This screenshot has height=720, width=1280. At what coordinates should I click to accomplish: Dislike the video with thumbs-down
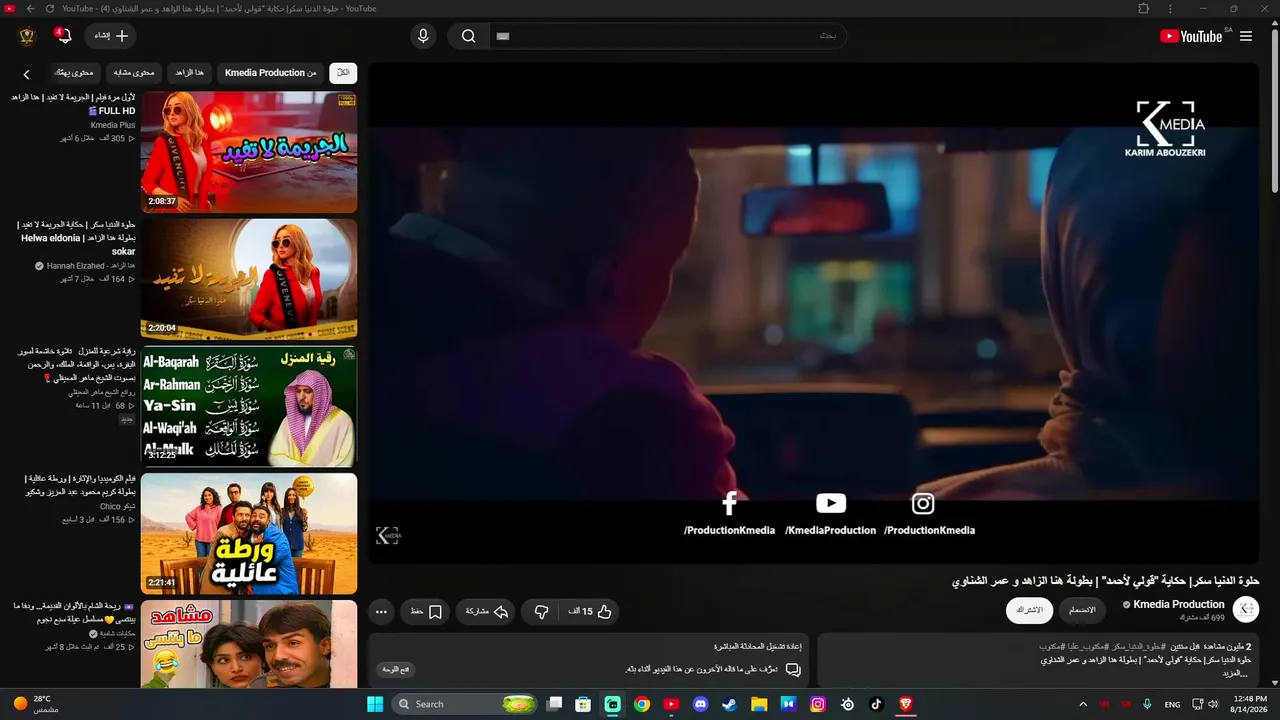coord(541,612)
